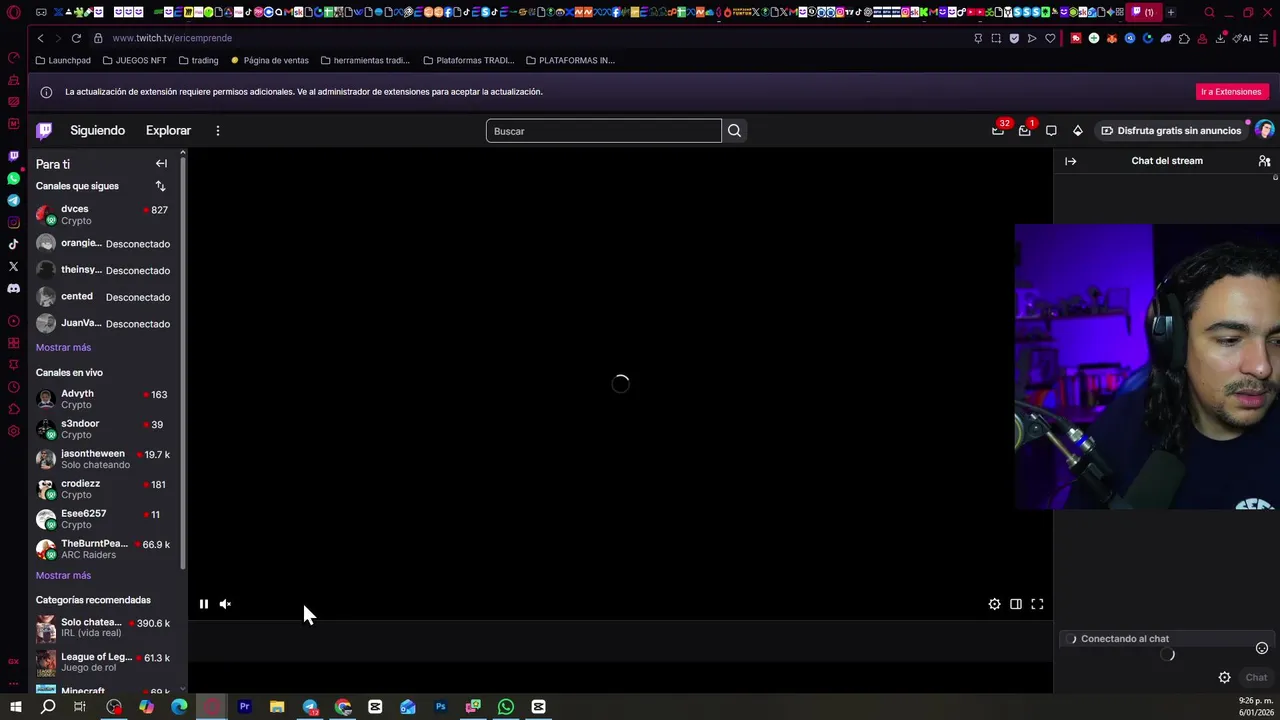Add page to bookmarks heart icon
The width and height of the screenshot is (1280, 720).
click(1050, 38)
